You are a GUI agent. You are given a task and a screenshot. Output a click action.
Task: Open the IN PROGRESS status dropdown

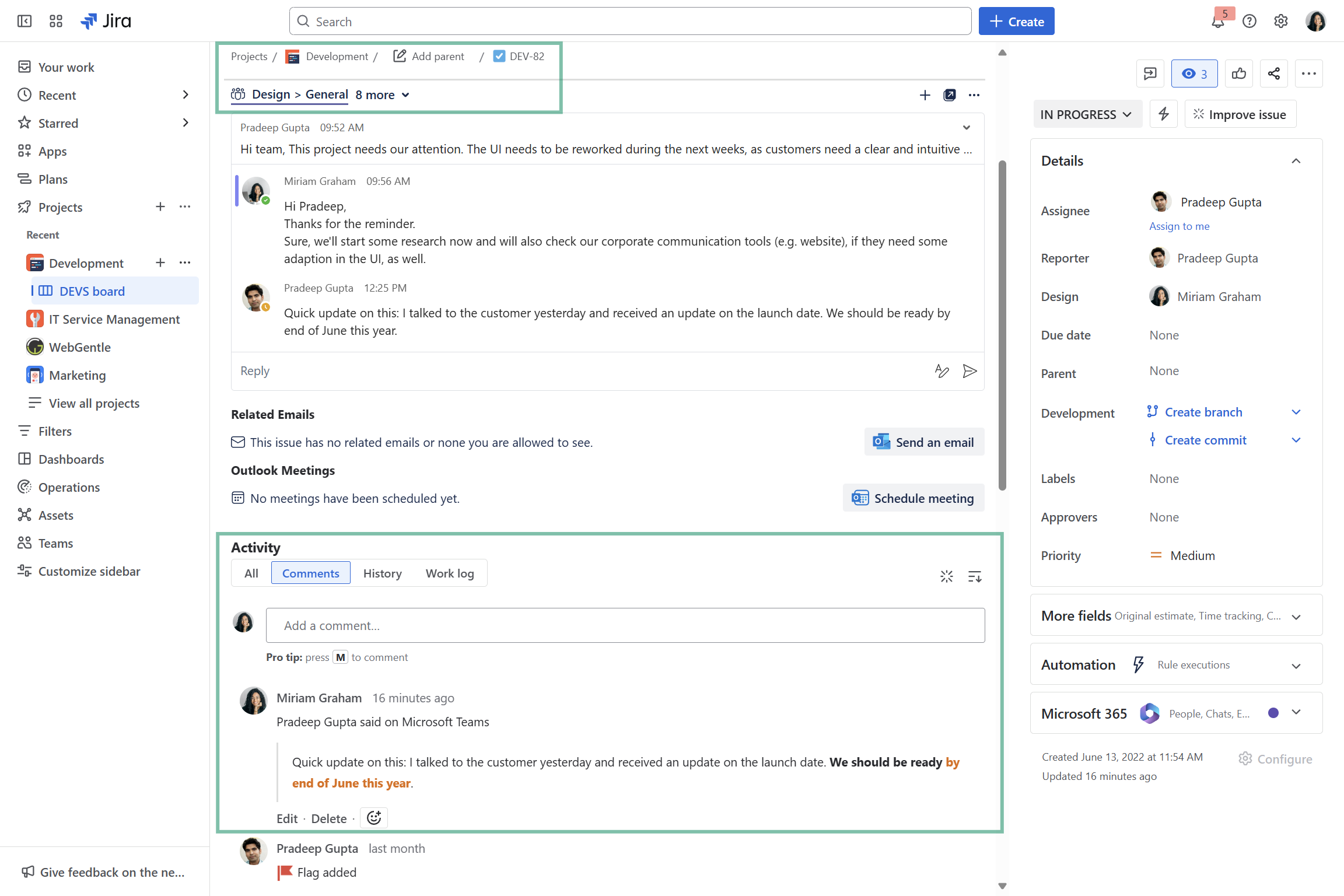(x=1086, y=114)
